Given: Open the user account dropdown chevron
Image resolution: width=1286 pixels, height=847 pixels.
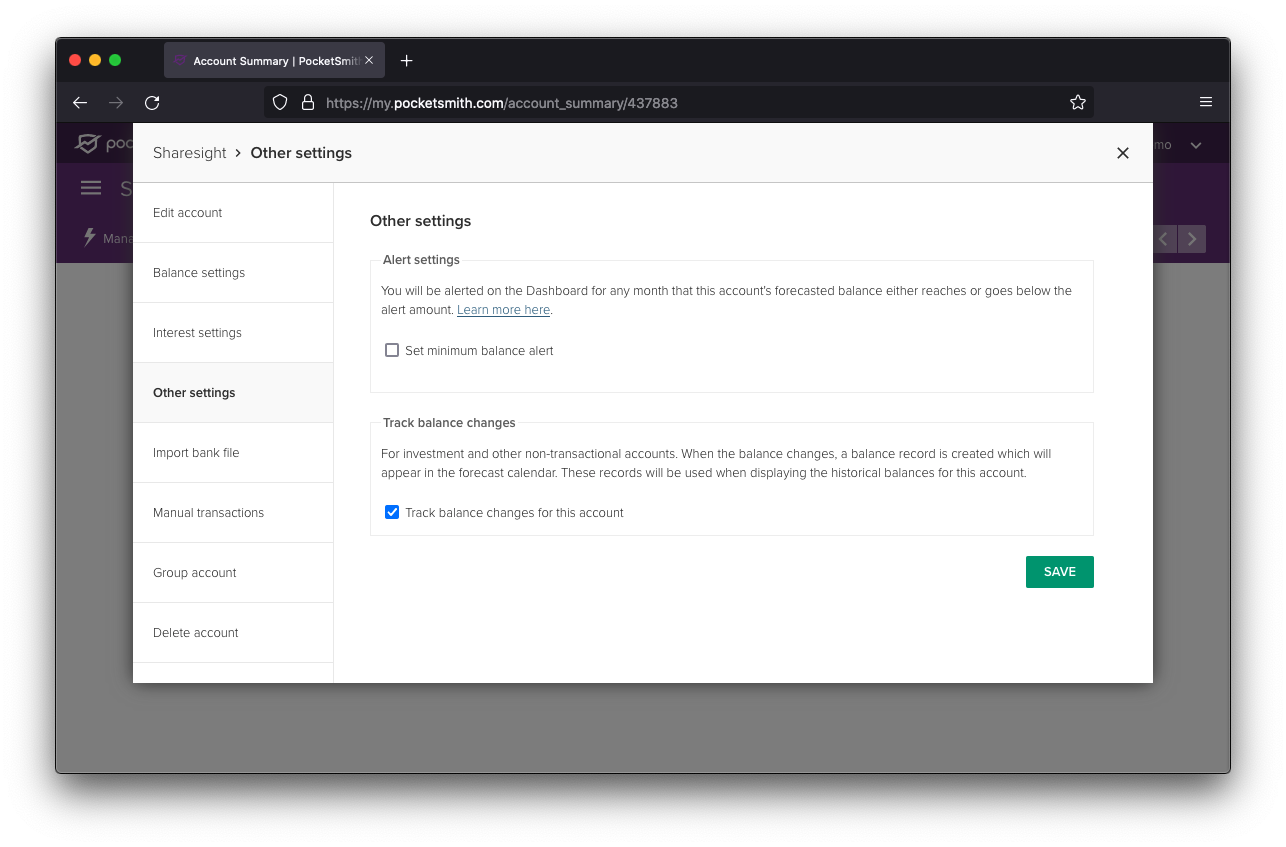Looking at the screenshot, I should tap(1196, 144).
